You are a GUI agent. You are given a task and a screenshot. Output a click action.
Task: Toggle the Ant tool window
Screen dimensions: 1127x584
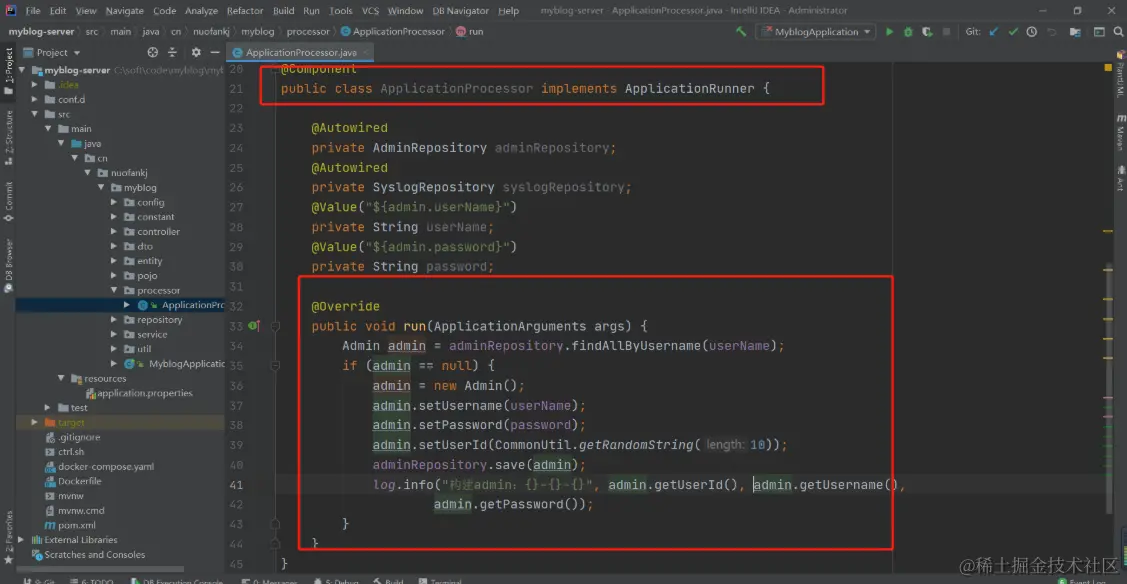(1120, 178)
